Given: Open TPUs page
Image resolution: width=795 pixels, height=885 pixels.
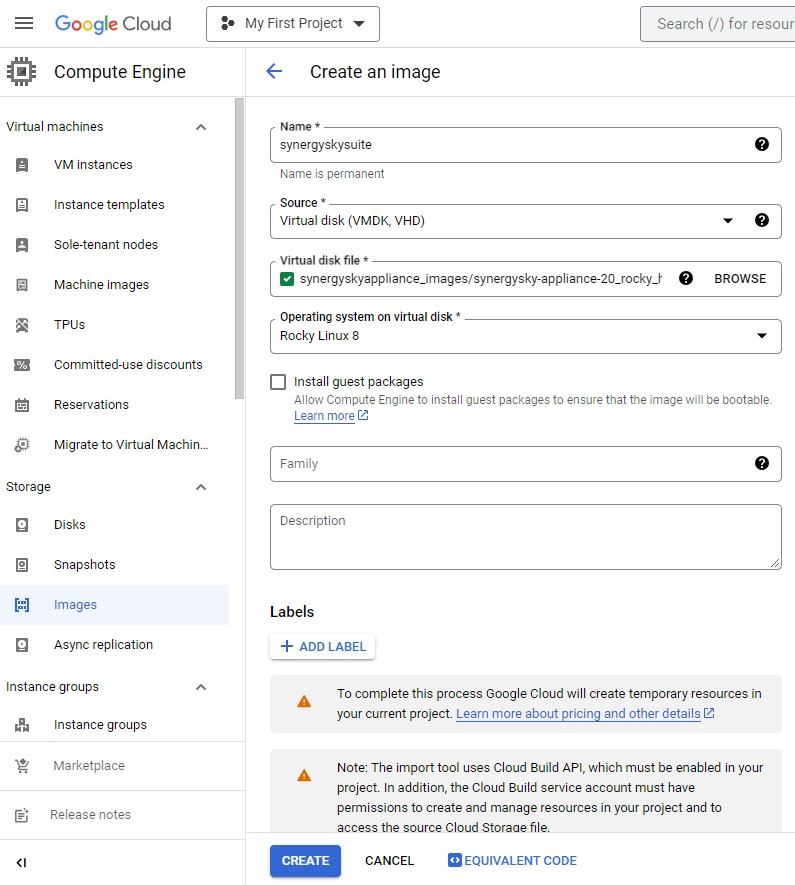Looking at the screenshot, I should [69, 325].
